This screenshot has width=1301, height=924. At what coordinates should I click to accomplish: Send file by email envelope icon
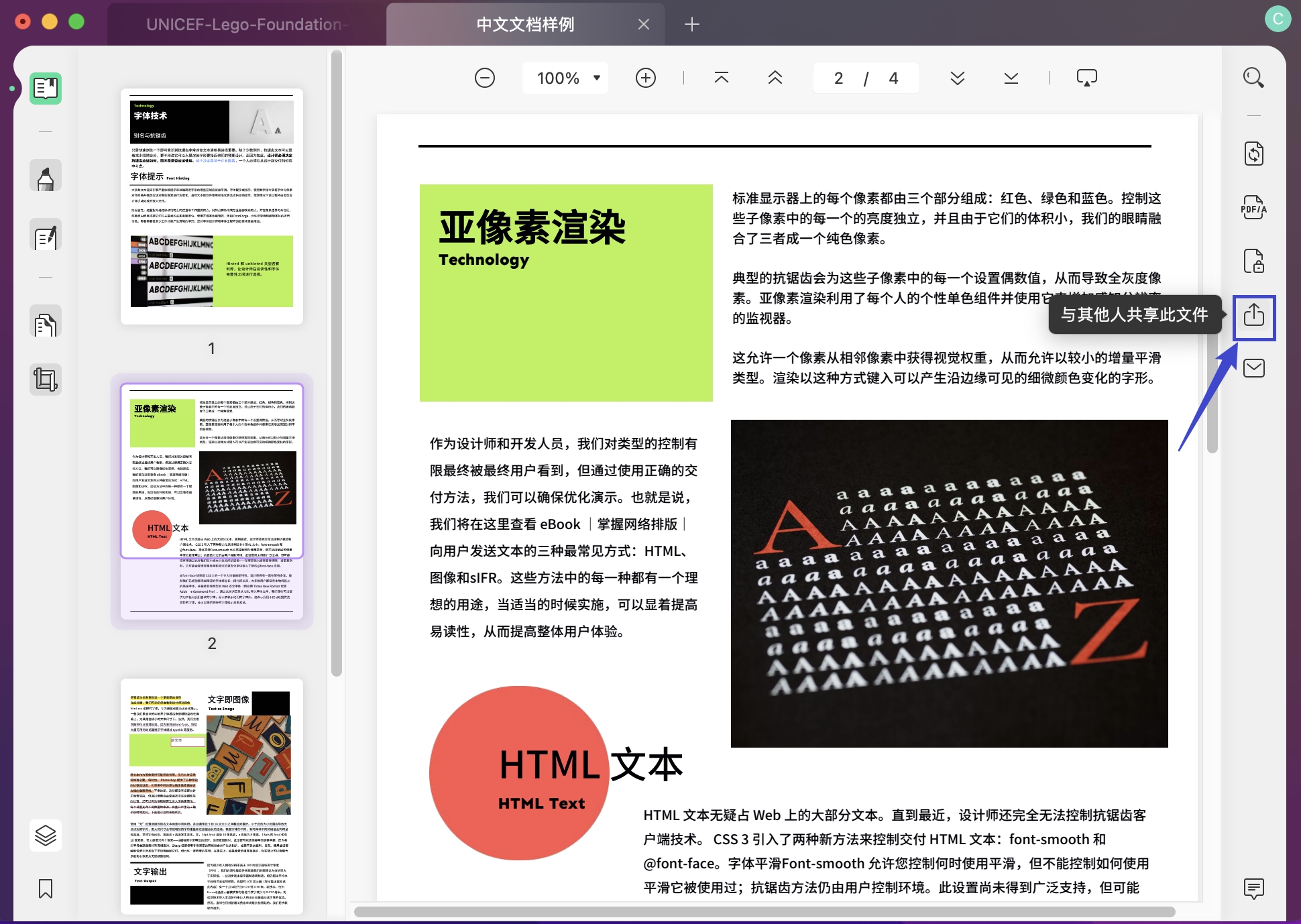1254,368
